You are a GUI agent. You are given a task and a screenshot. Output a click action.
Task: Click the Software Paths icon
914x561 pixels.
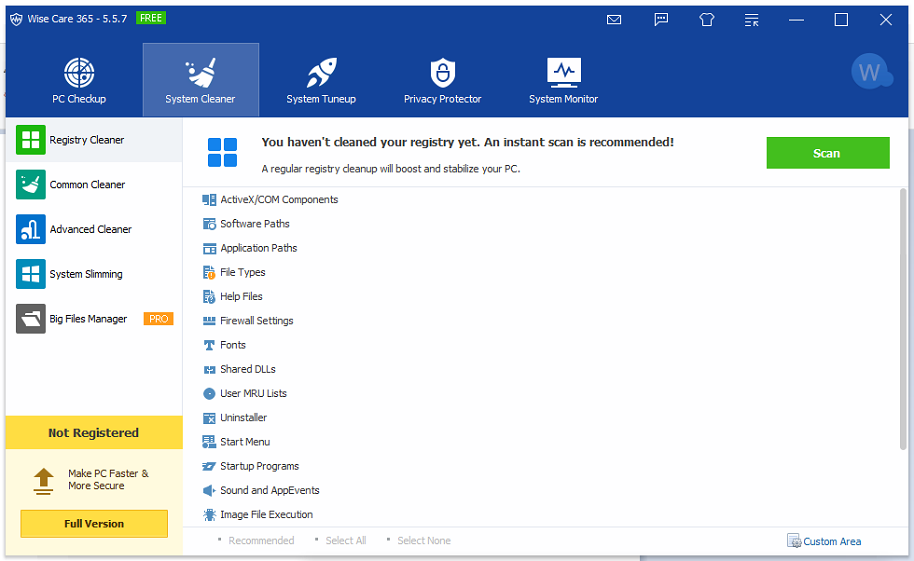pyautogui.click(x=209, y=224)
